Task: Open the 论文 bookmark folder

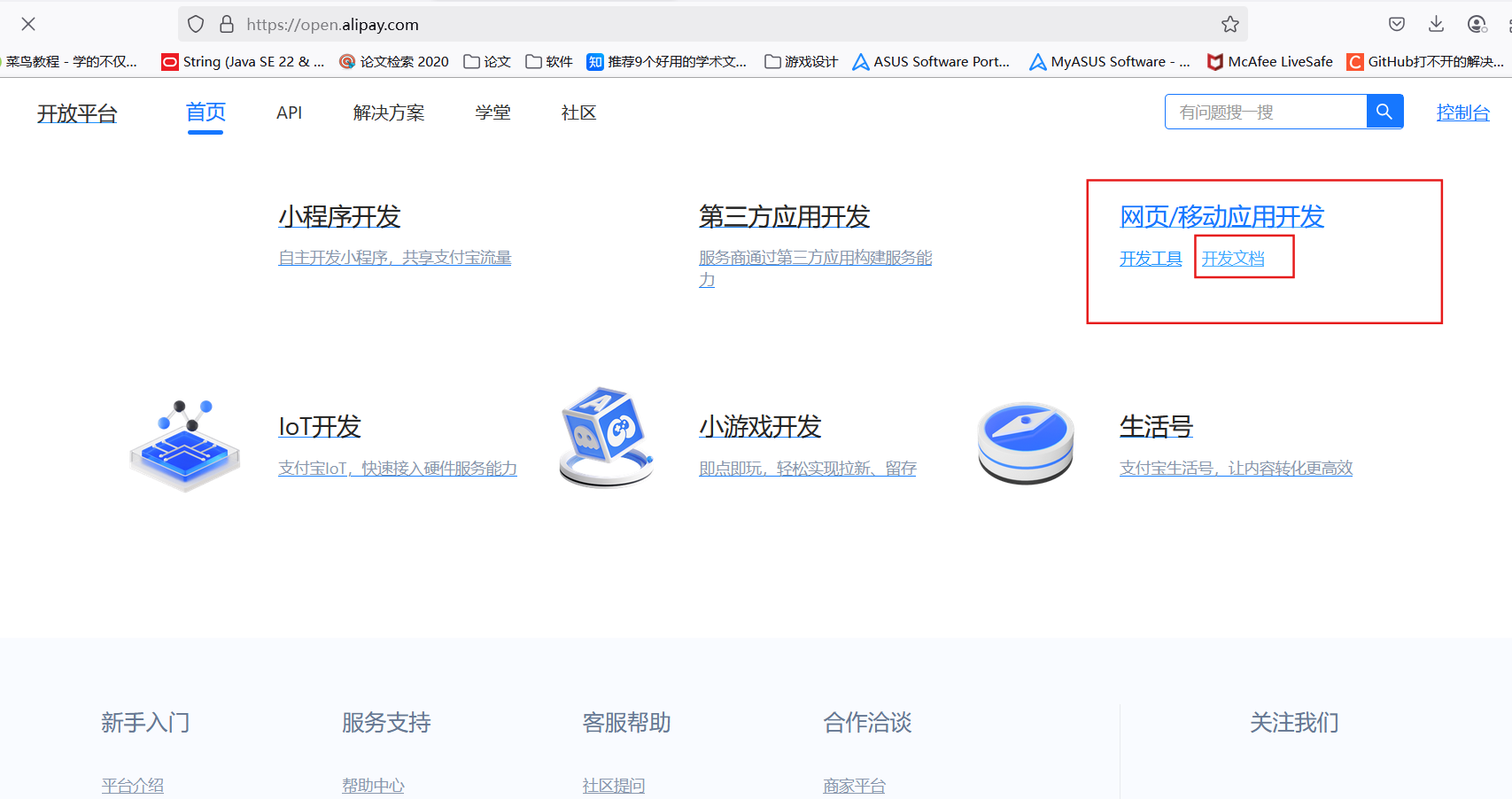Action: (x=487, y=61)
